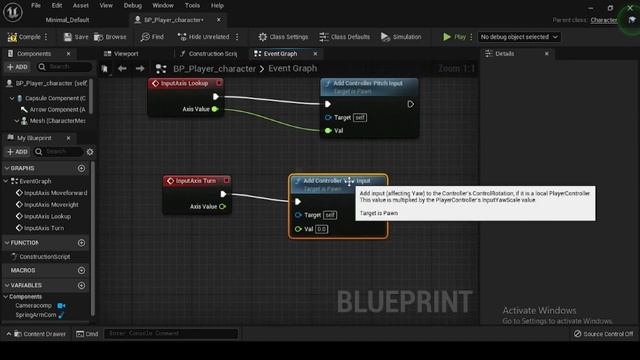Close the My Blueprint panel
Screen dimensions: 640x360
69,138
